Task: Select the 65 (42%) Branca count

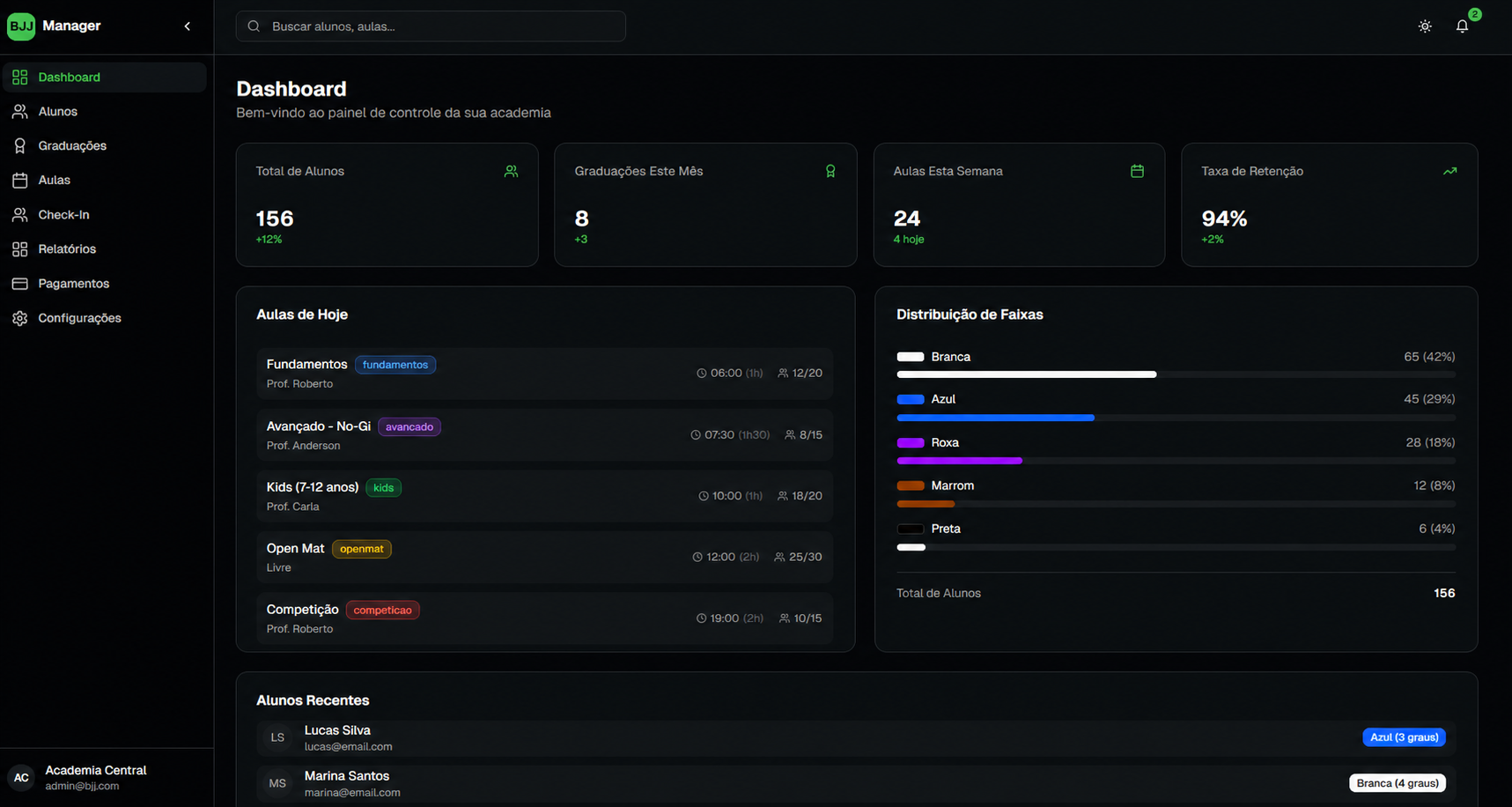Action: pos(1429,357)
